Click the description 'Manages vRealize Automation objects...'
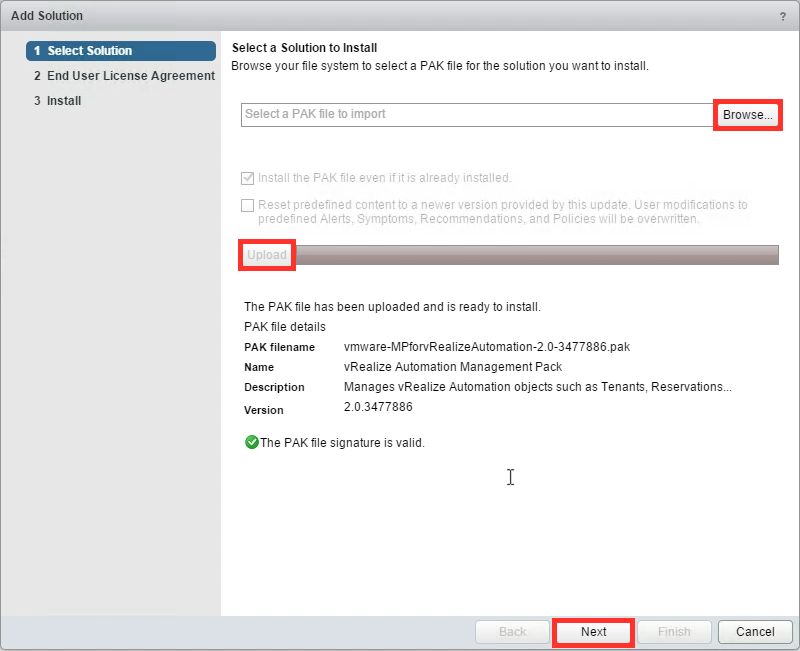This screenshot has width=800, height=651. [x=538, y=387]
